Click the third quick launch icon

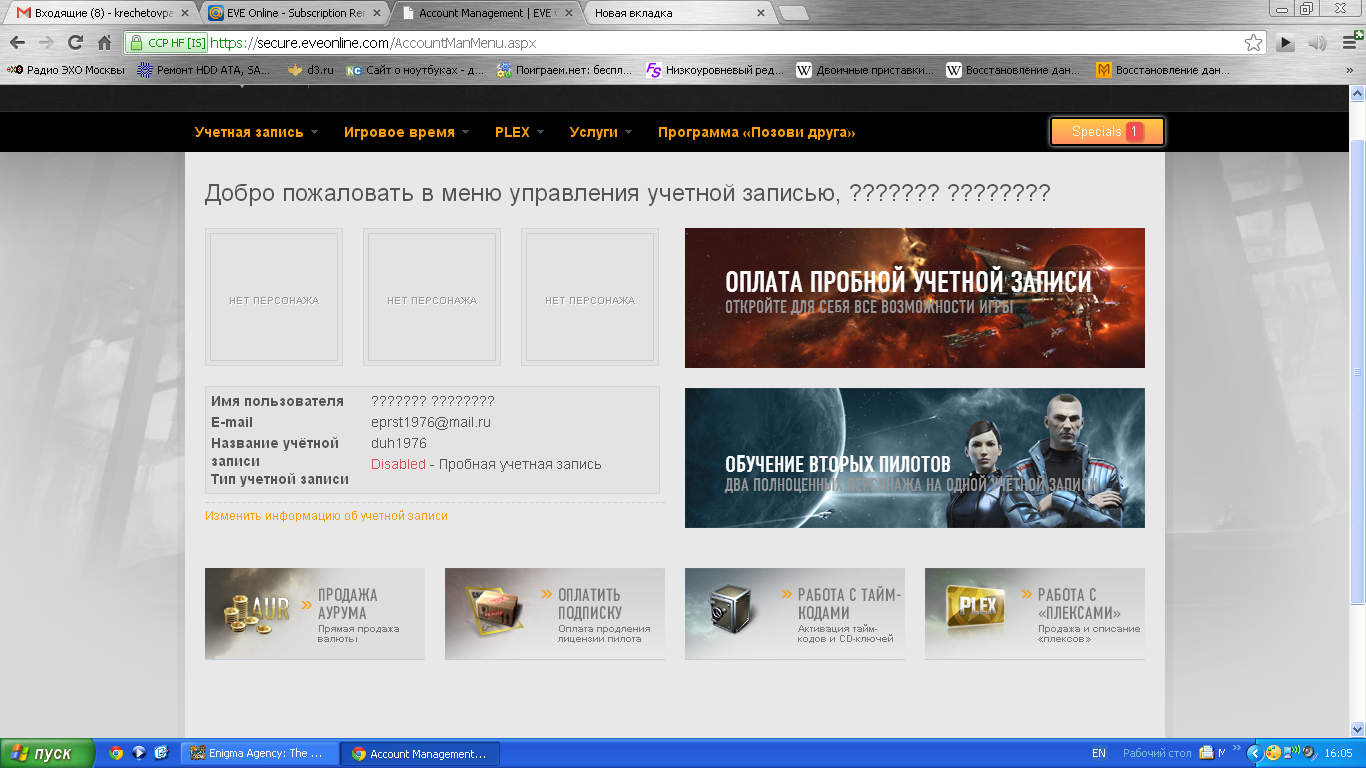tap(162, 753)
